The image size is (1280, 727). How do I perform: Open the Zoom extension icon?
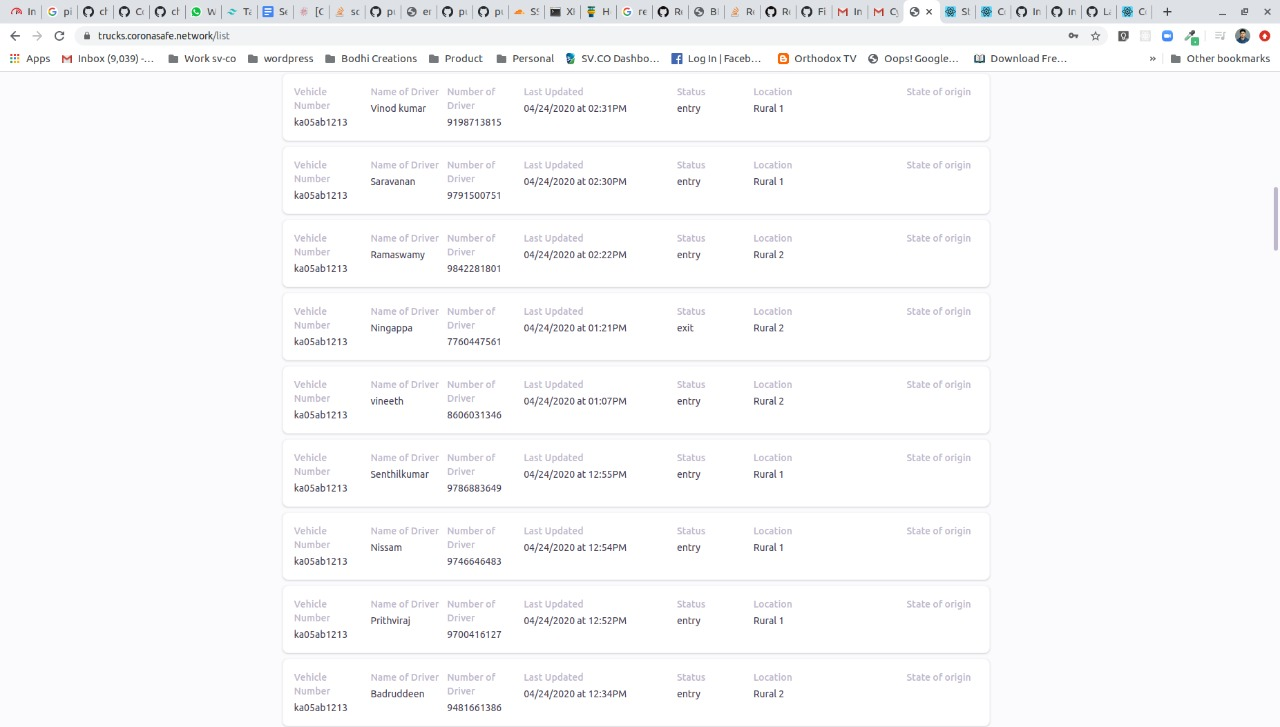pyautogui.click(x=1167, y=35)
